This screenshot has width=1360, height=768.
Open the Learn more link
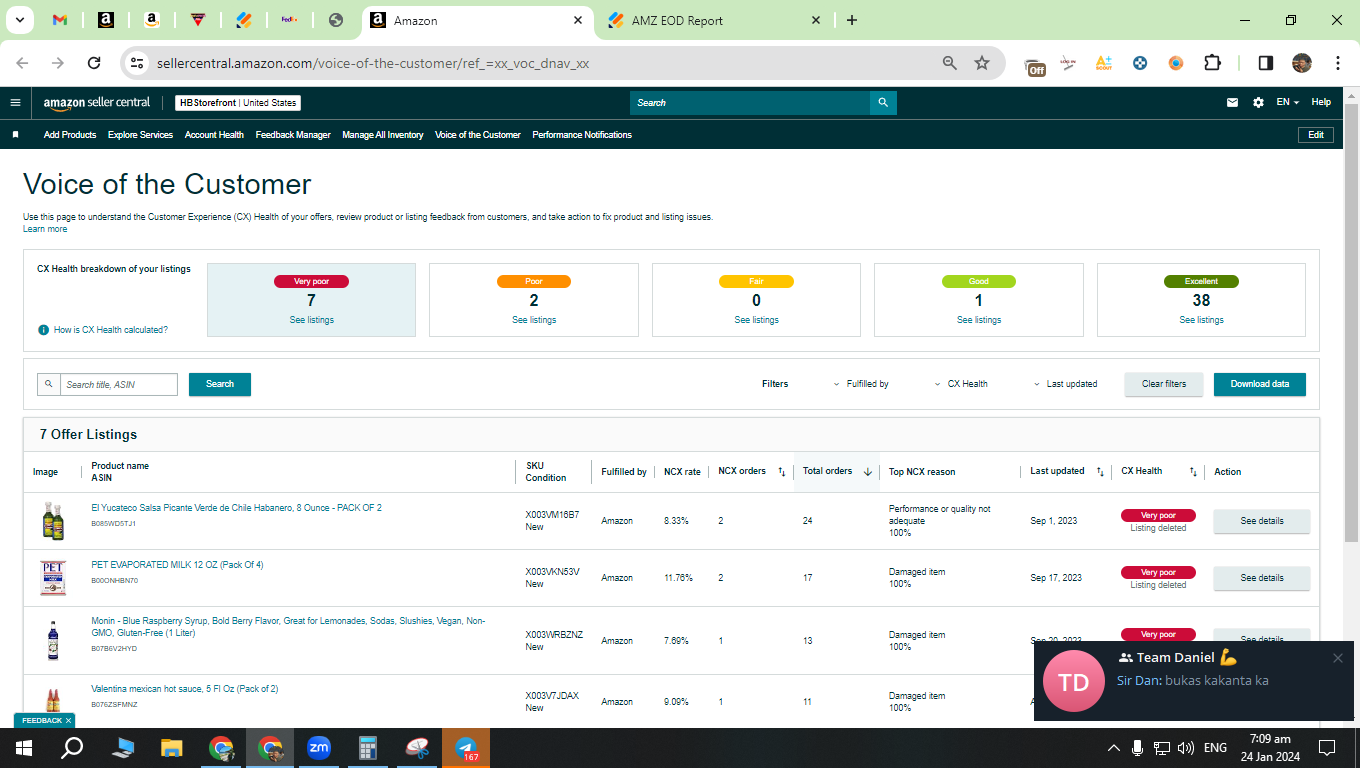[x=45, y=229]
